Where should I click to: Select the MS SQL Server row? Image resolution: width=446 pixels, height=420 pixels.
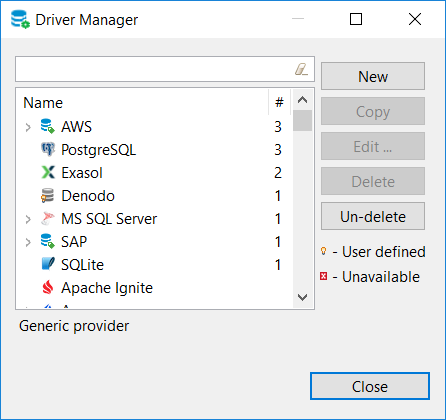pos(154,219)
